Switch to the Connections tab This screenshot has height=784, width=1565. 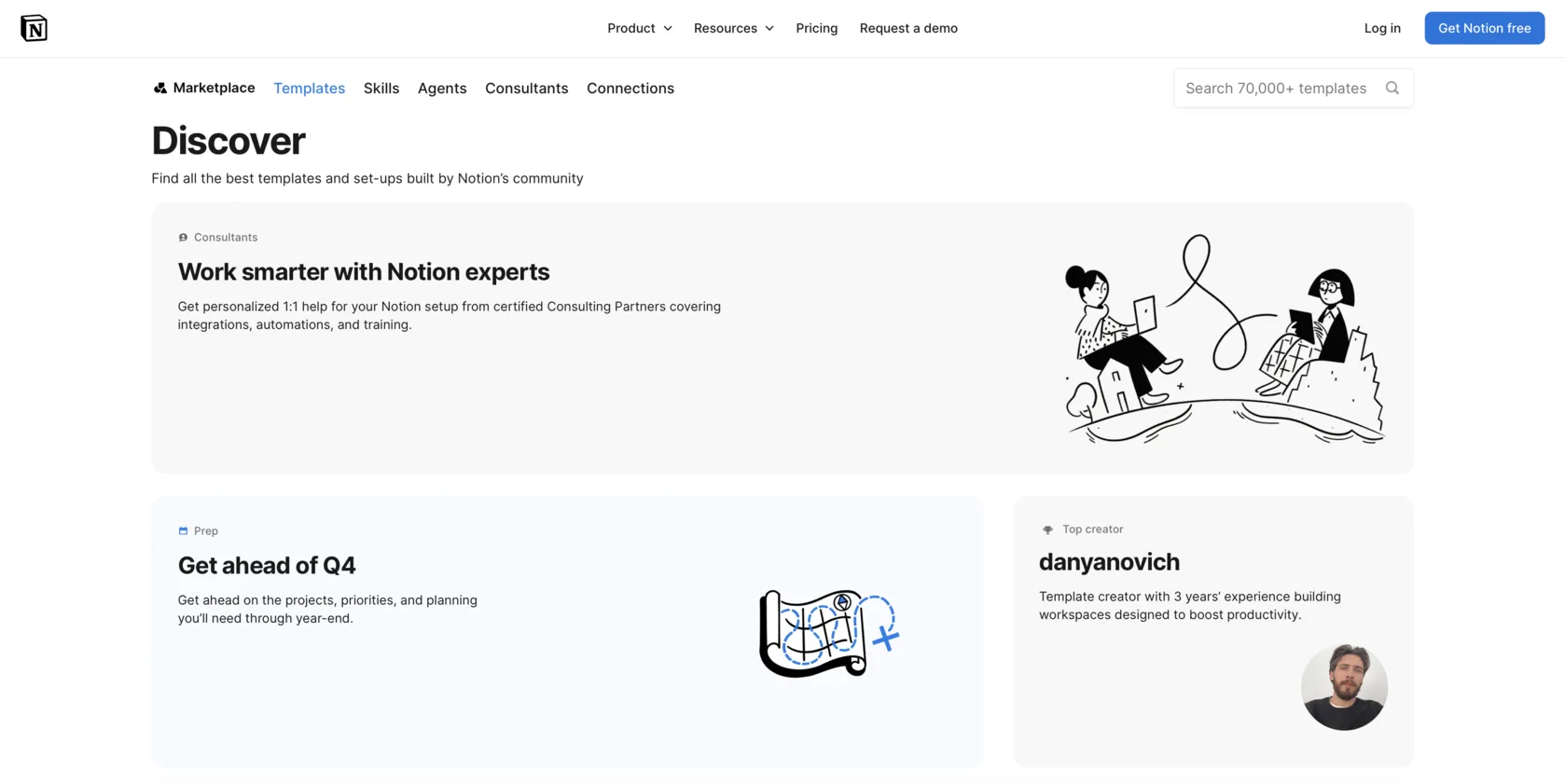(630, 89)
